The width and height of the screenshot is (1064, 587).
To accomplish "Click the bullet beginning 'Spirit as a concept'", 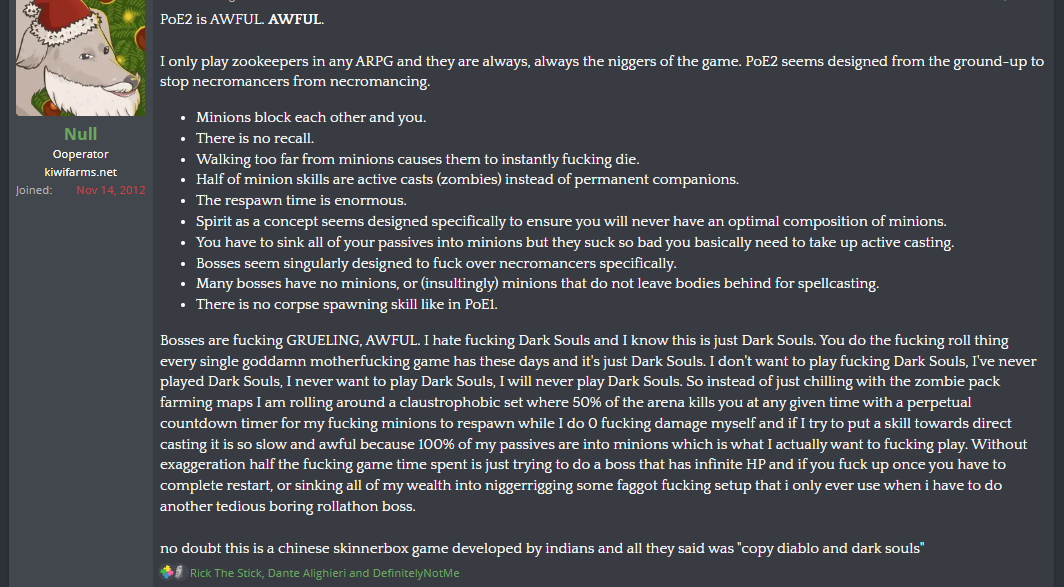I will pyautogui.click(x=571, y=221).
